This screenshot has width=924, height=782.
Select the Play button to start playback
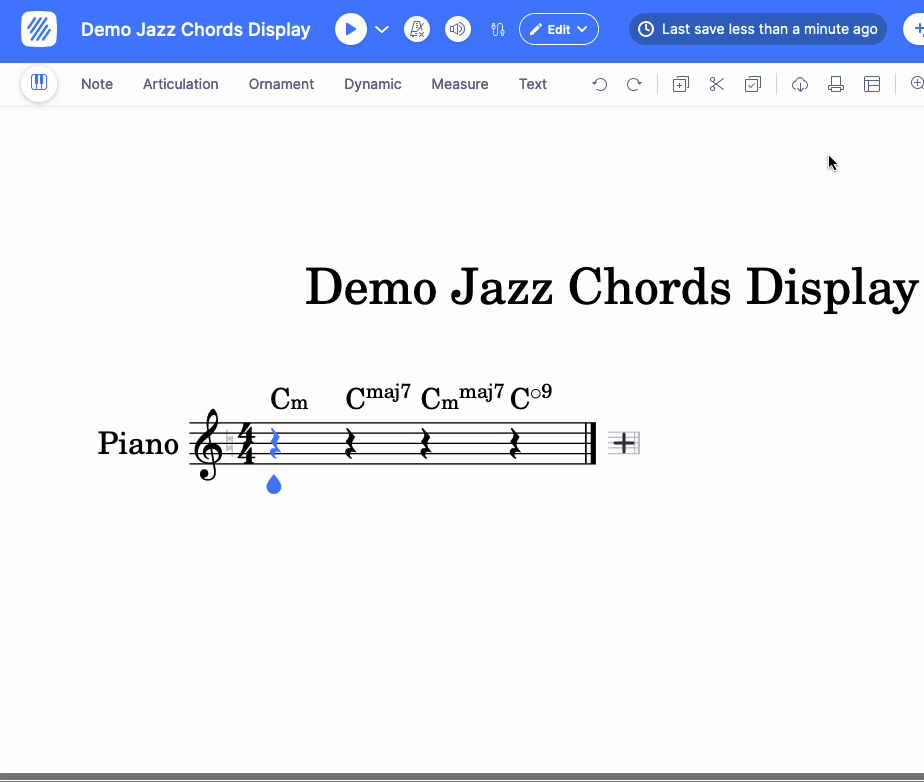point(351,30)
